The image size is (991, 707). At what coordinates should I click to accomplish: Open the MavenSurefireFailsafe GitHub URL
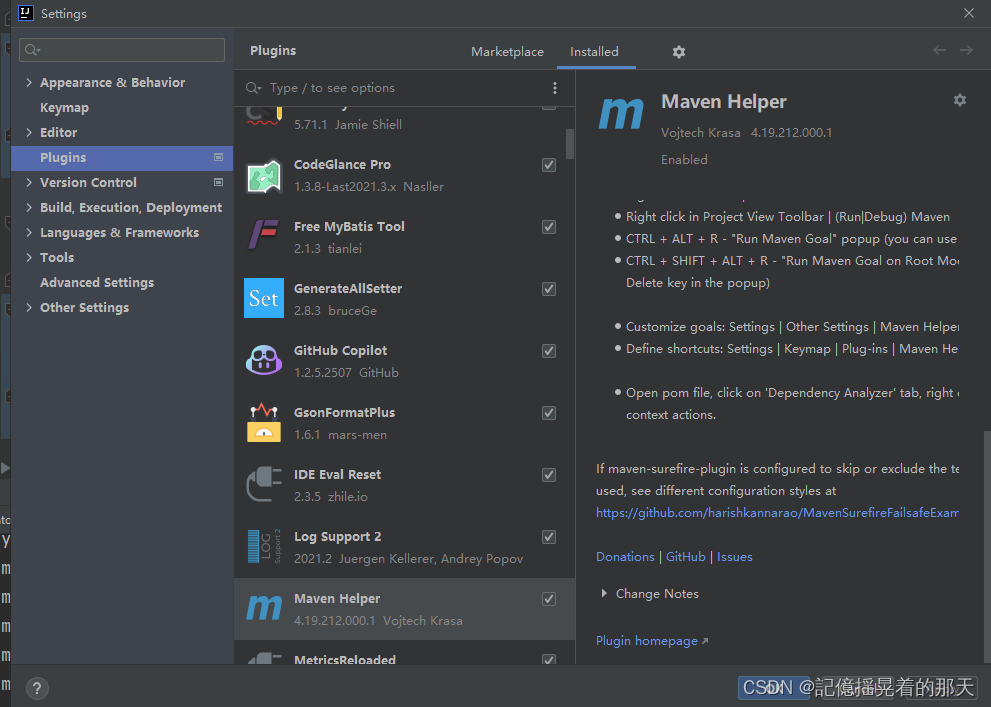click(777, 512)
